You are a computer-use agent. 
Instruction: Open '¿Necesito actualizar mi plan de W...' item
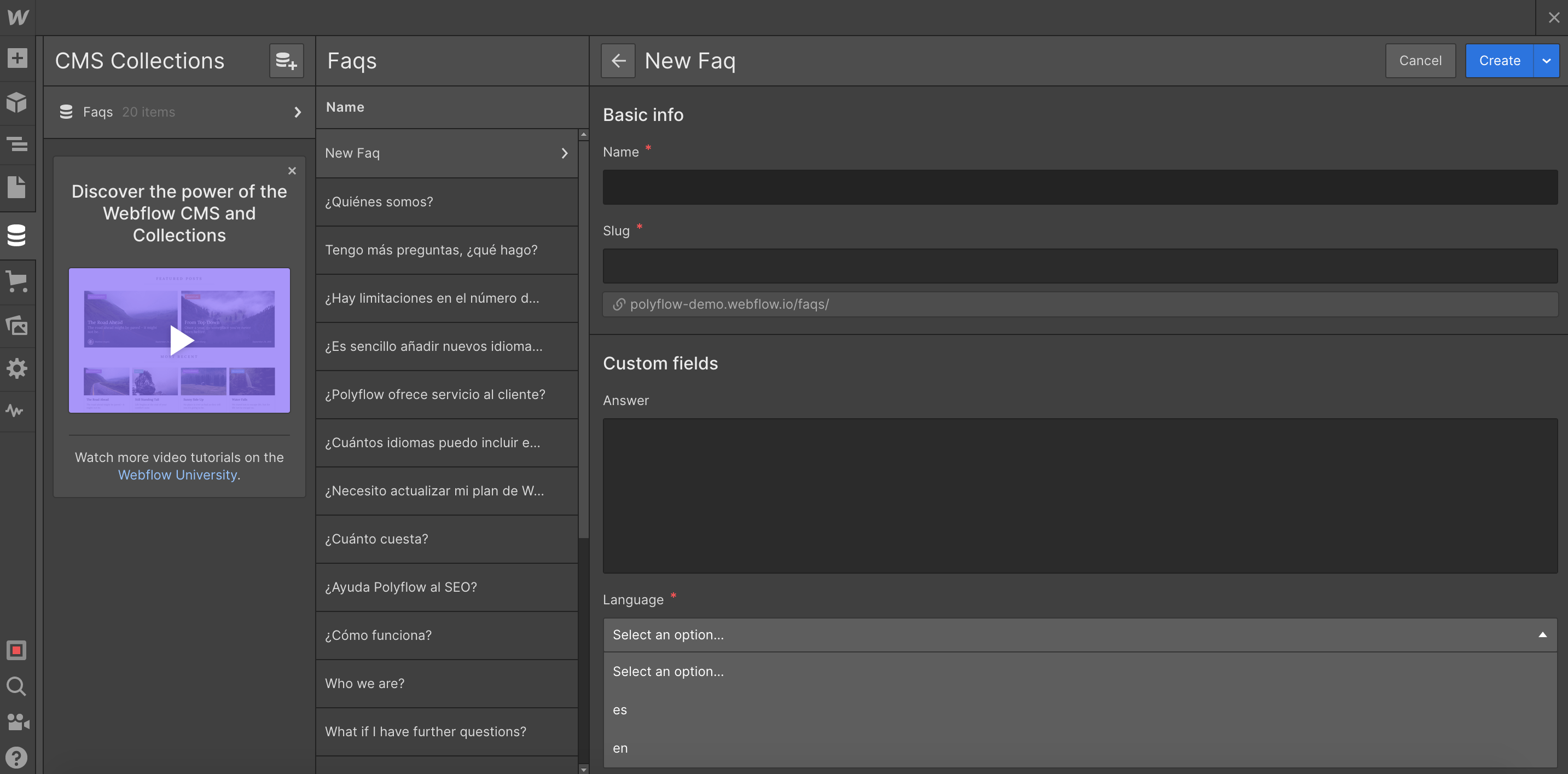tap(447, 491)
